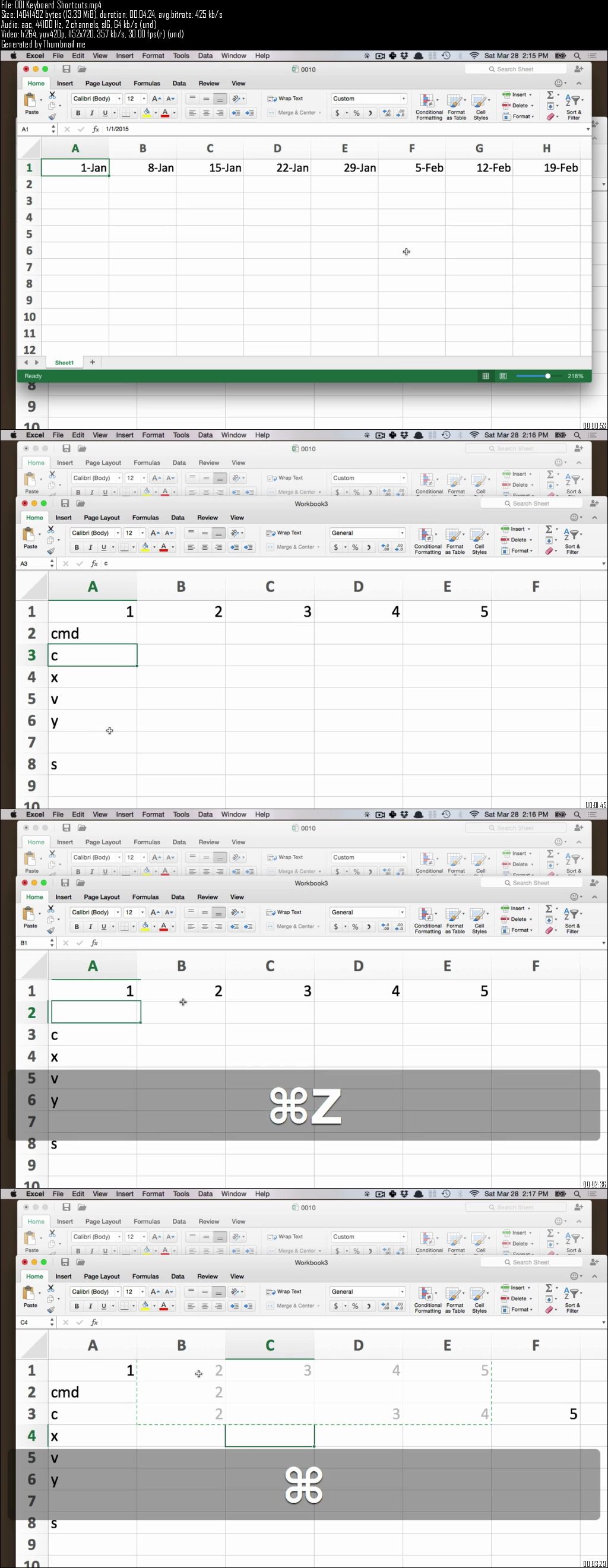
Task: Apply font color A in Workbook3 name box B1
Action: click(163, 926)
